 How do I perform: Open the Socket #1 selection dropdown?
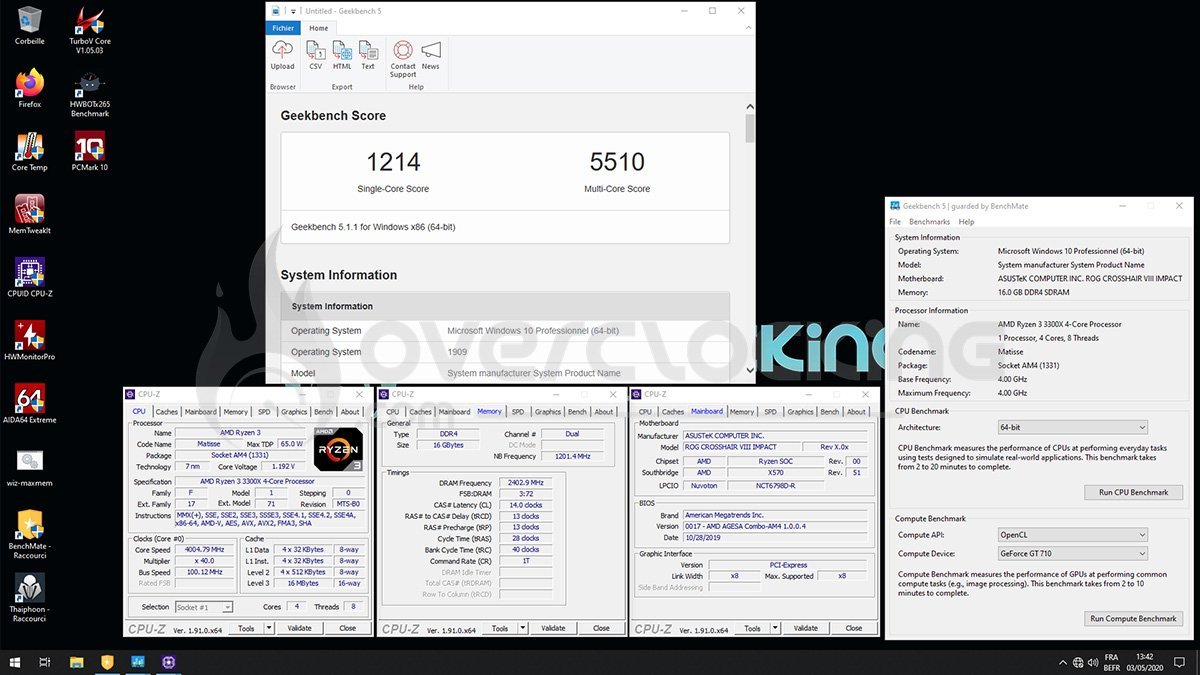[x=204, y=607]
